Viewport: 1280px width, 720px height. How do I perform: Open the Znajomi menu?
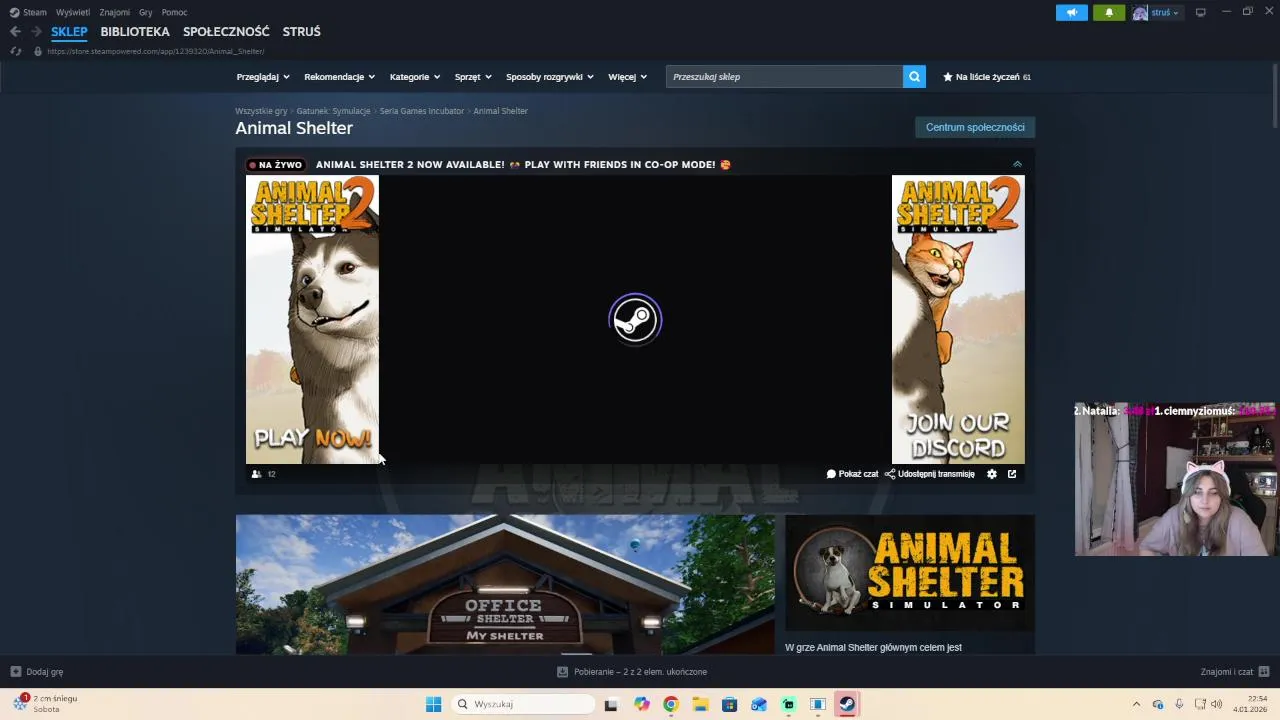(x=114, y=13)
